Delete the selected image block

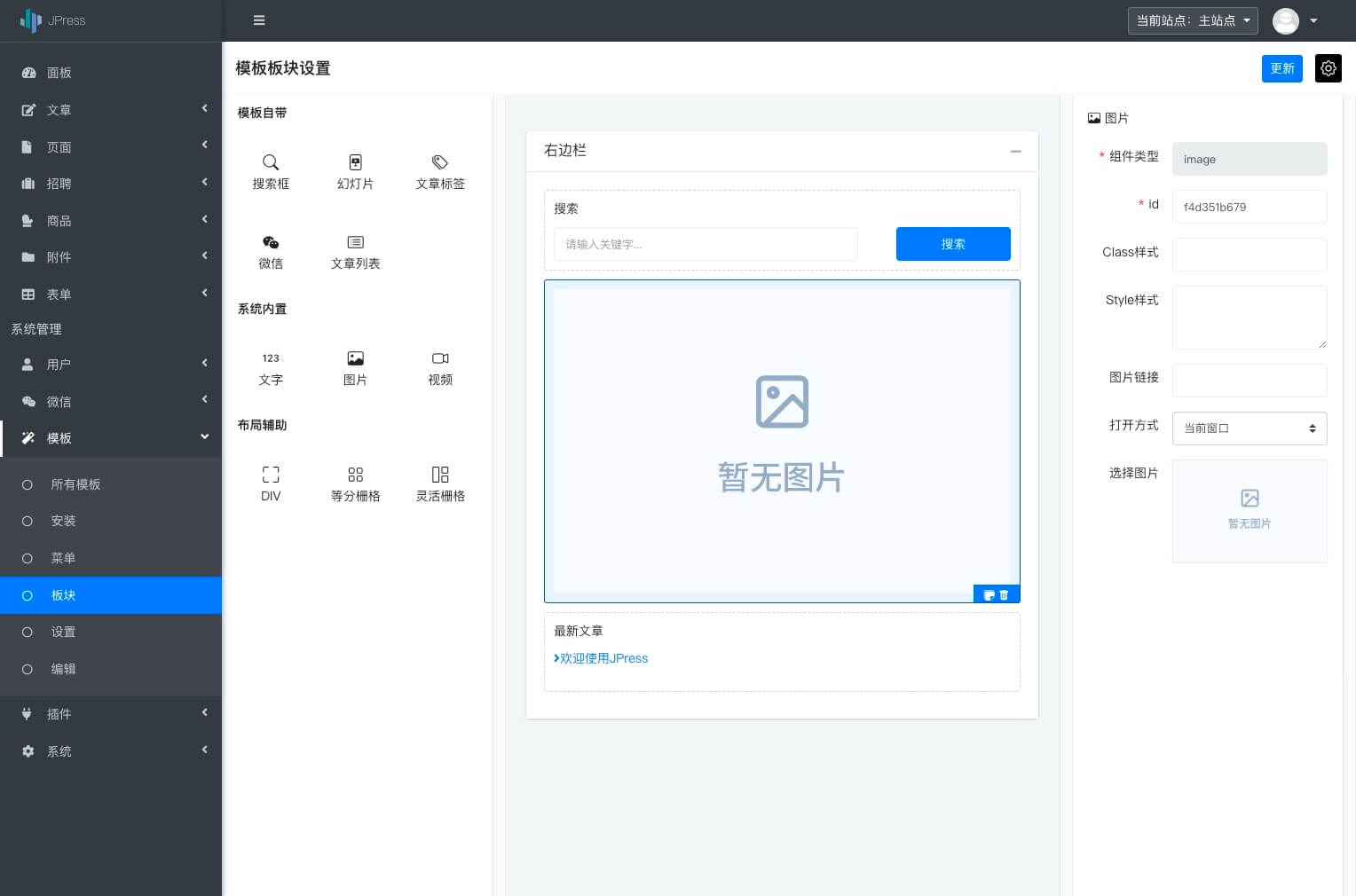click(x=1005, y=595)
